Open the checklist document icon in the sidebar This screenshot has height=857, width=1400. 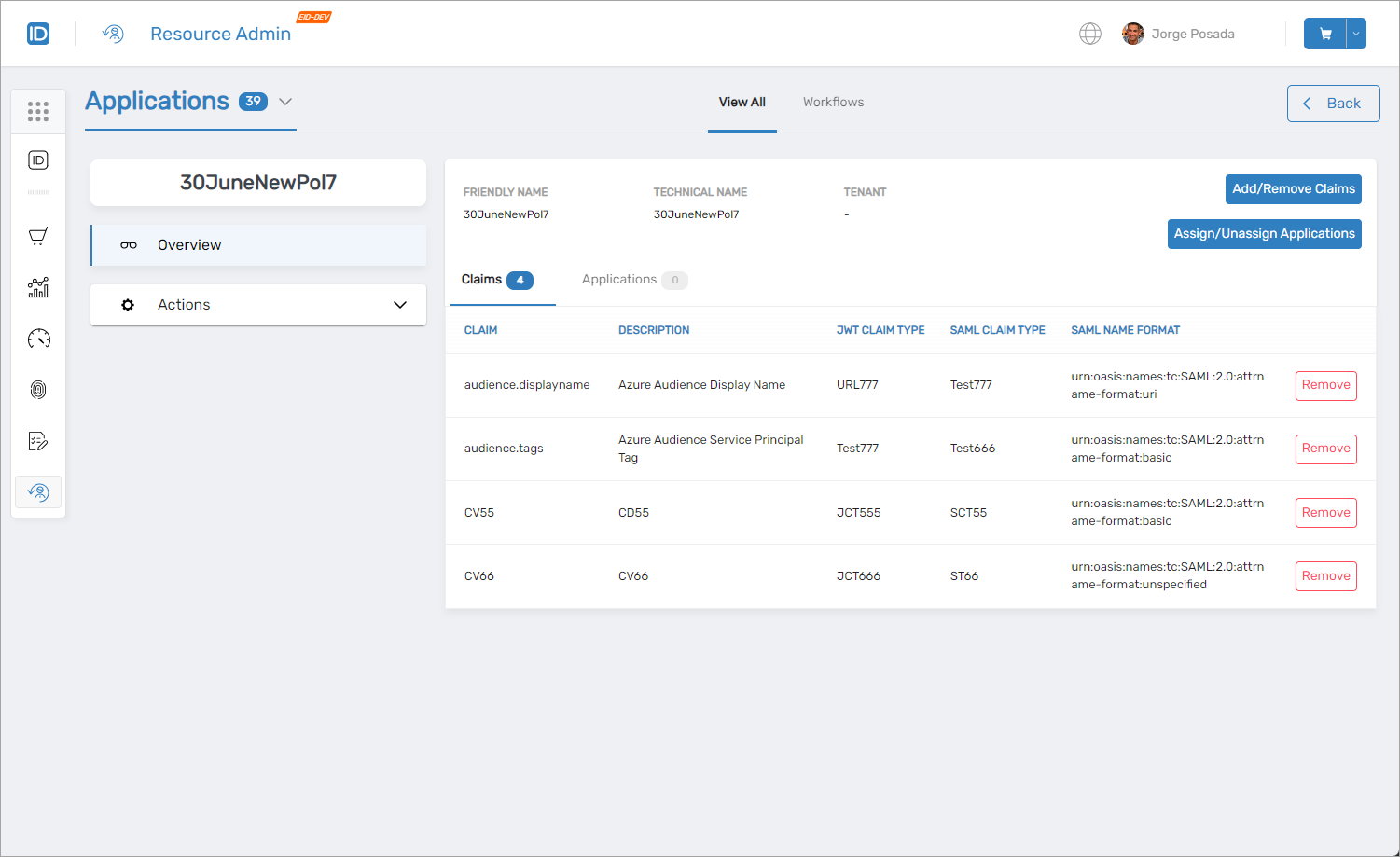pos(37,440)
